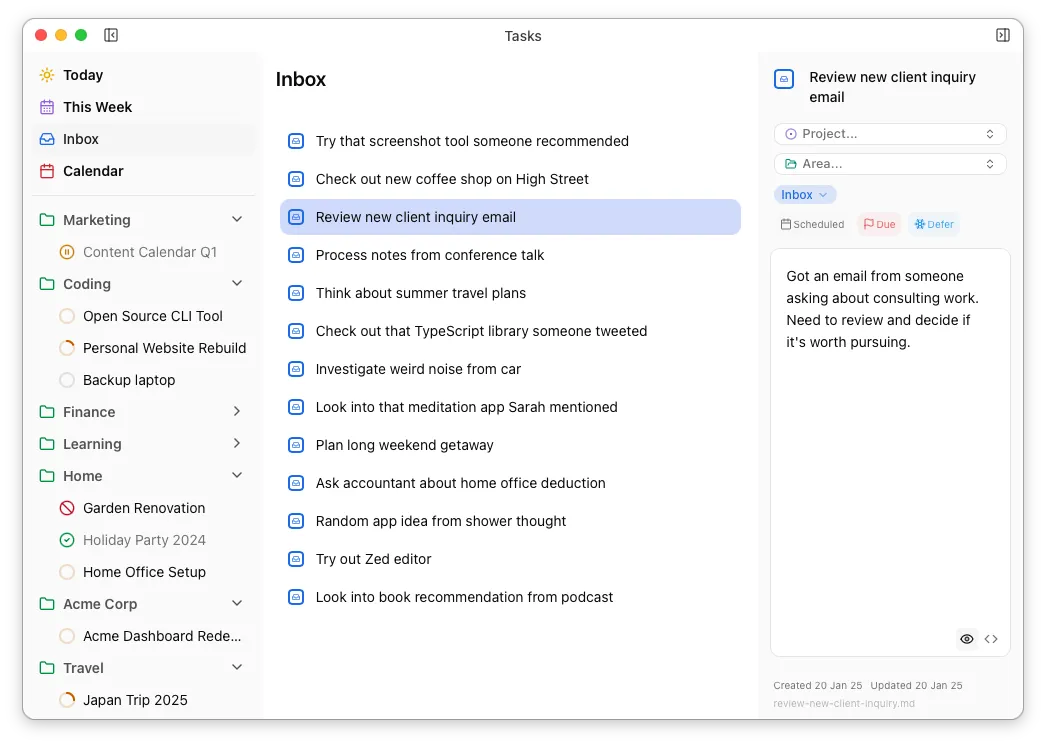Open the Japan Trip 2025 project

tap(135, 700)
